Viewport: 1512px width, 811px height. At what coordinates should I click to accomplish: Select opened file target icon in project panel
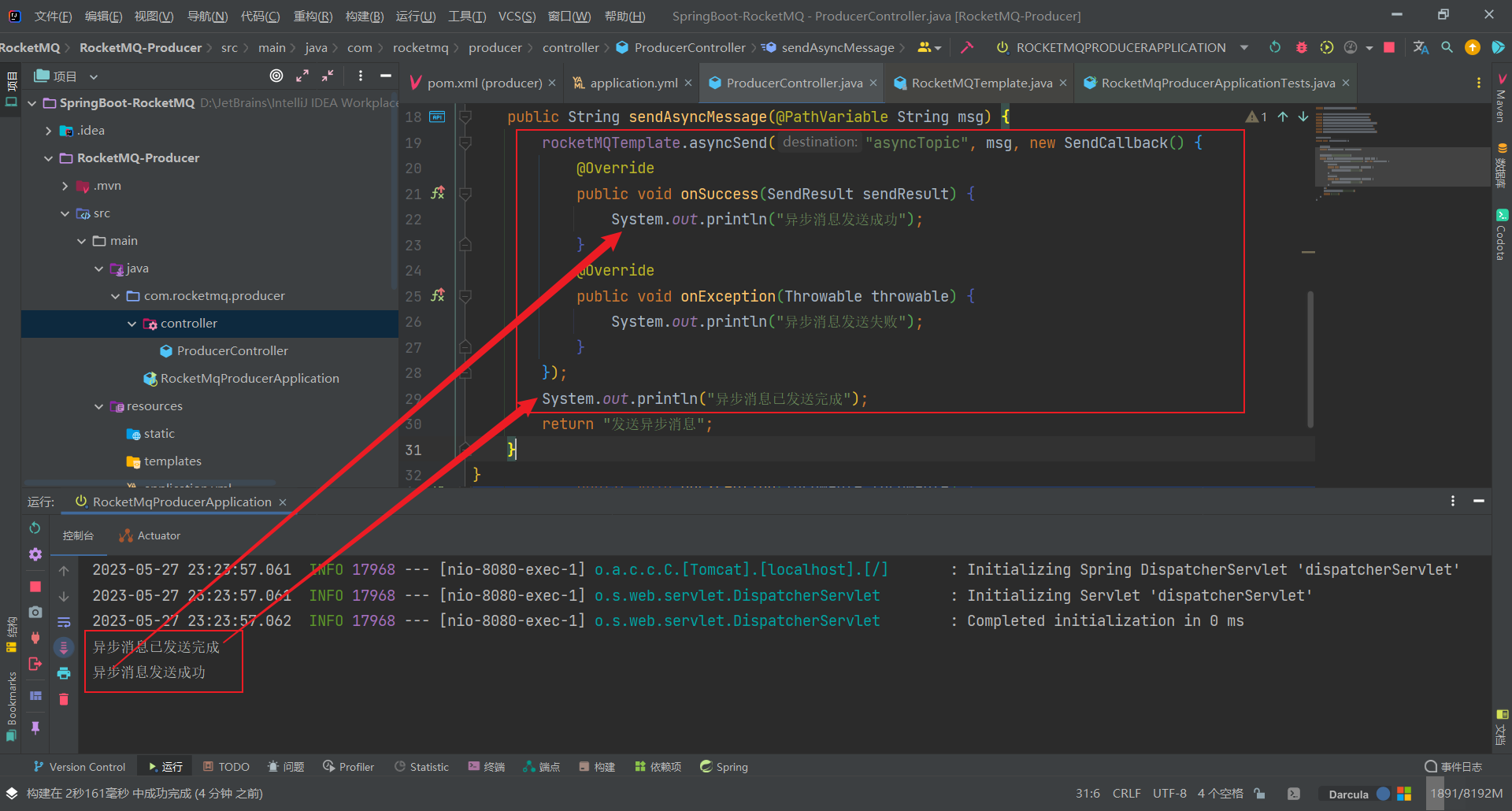(276, 76)
